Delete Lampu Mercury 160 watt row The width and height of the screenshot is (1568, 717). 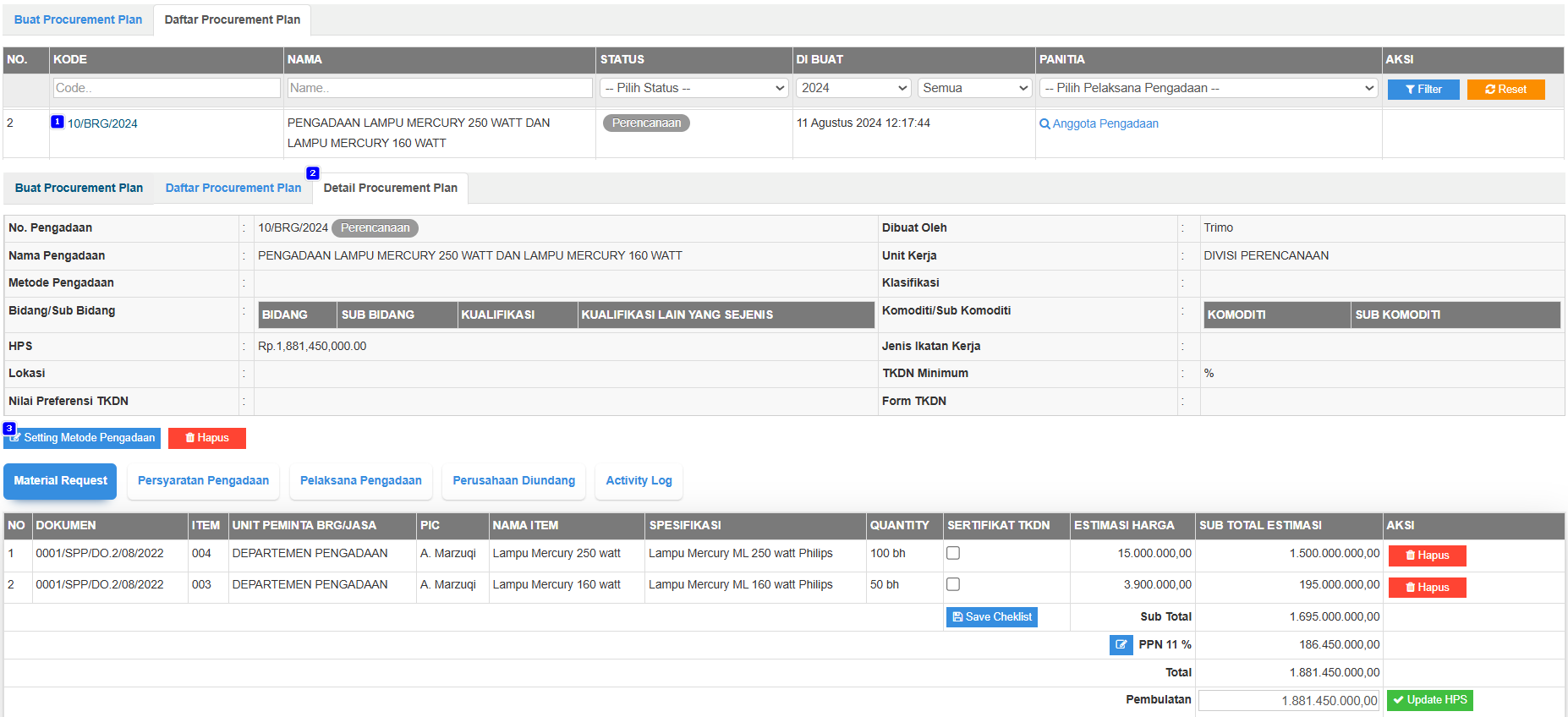pyautogui.click(x=1427, y=588)
